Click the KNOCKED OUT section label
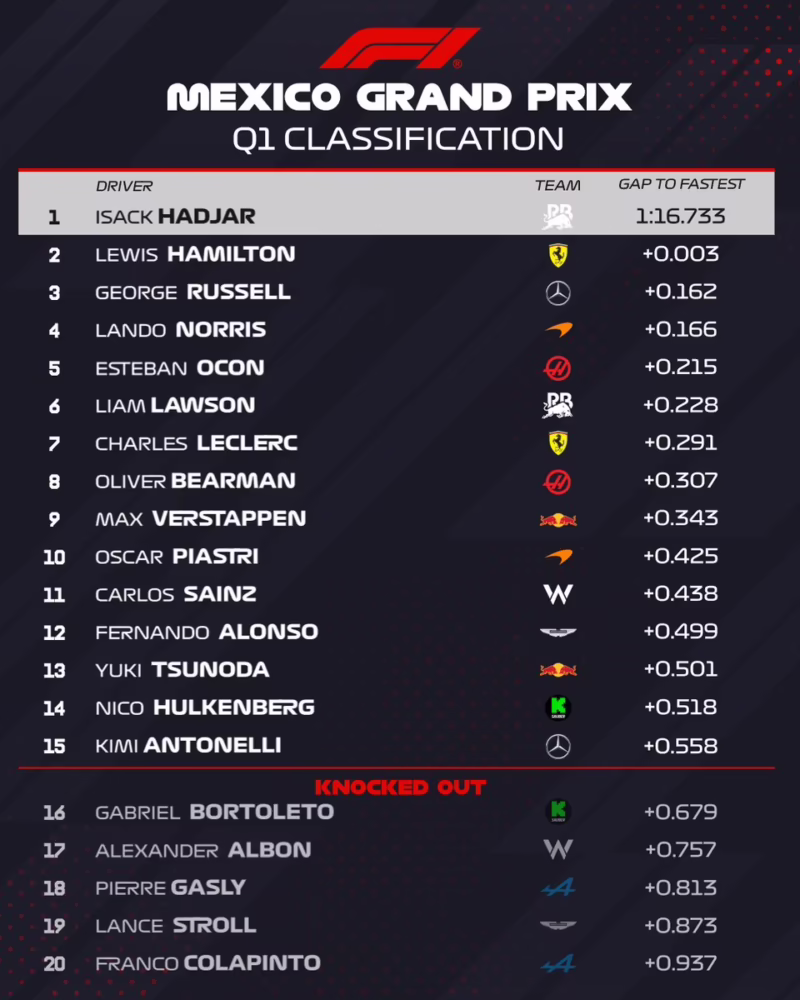Viewport: 800px width, 1000px height. pos(400,787)
